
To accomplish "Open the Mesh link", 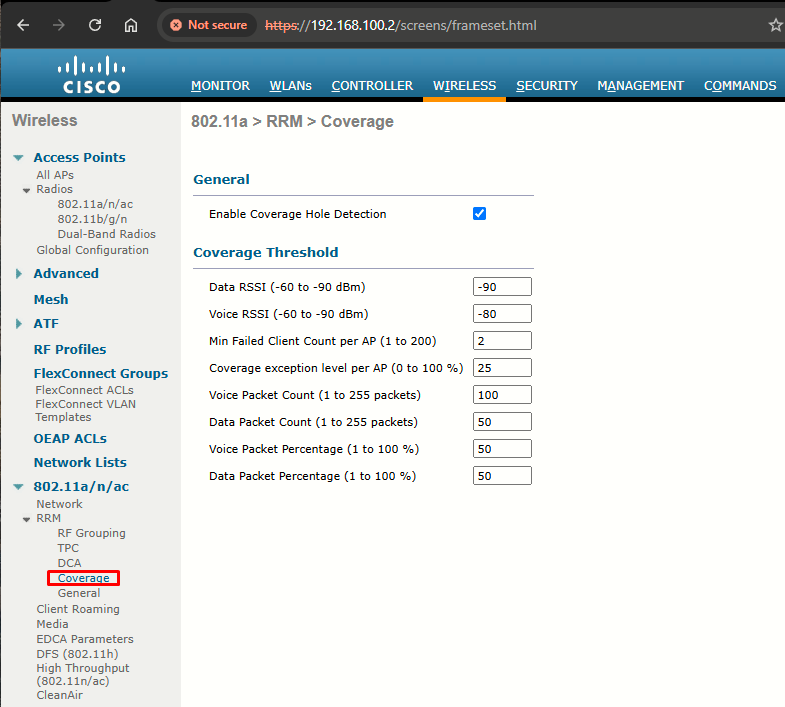I will pos(51,299).
